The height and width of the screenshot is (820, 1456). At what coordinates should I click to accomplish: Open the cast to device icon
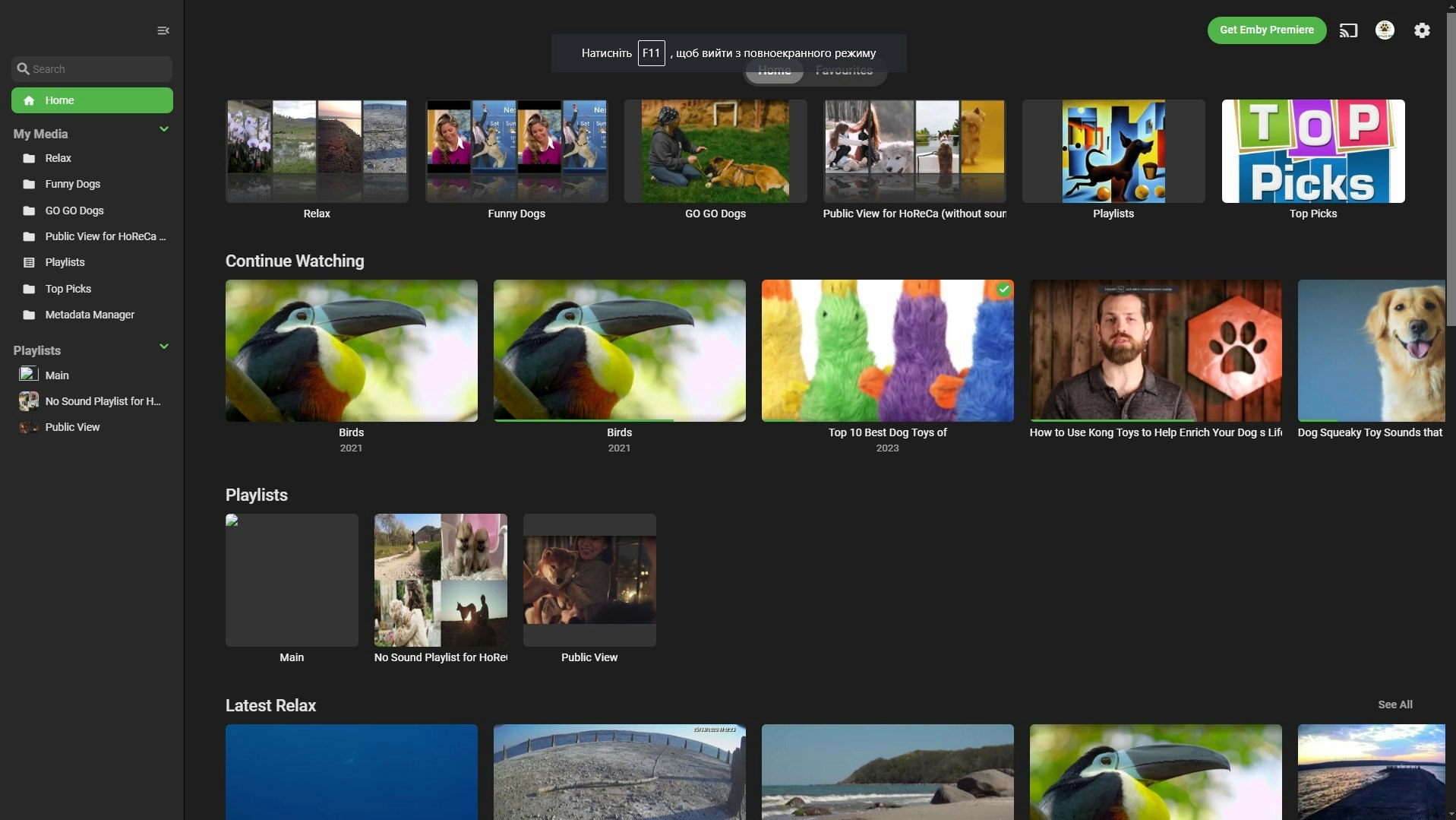tap(1348, 30)
